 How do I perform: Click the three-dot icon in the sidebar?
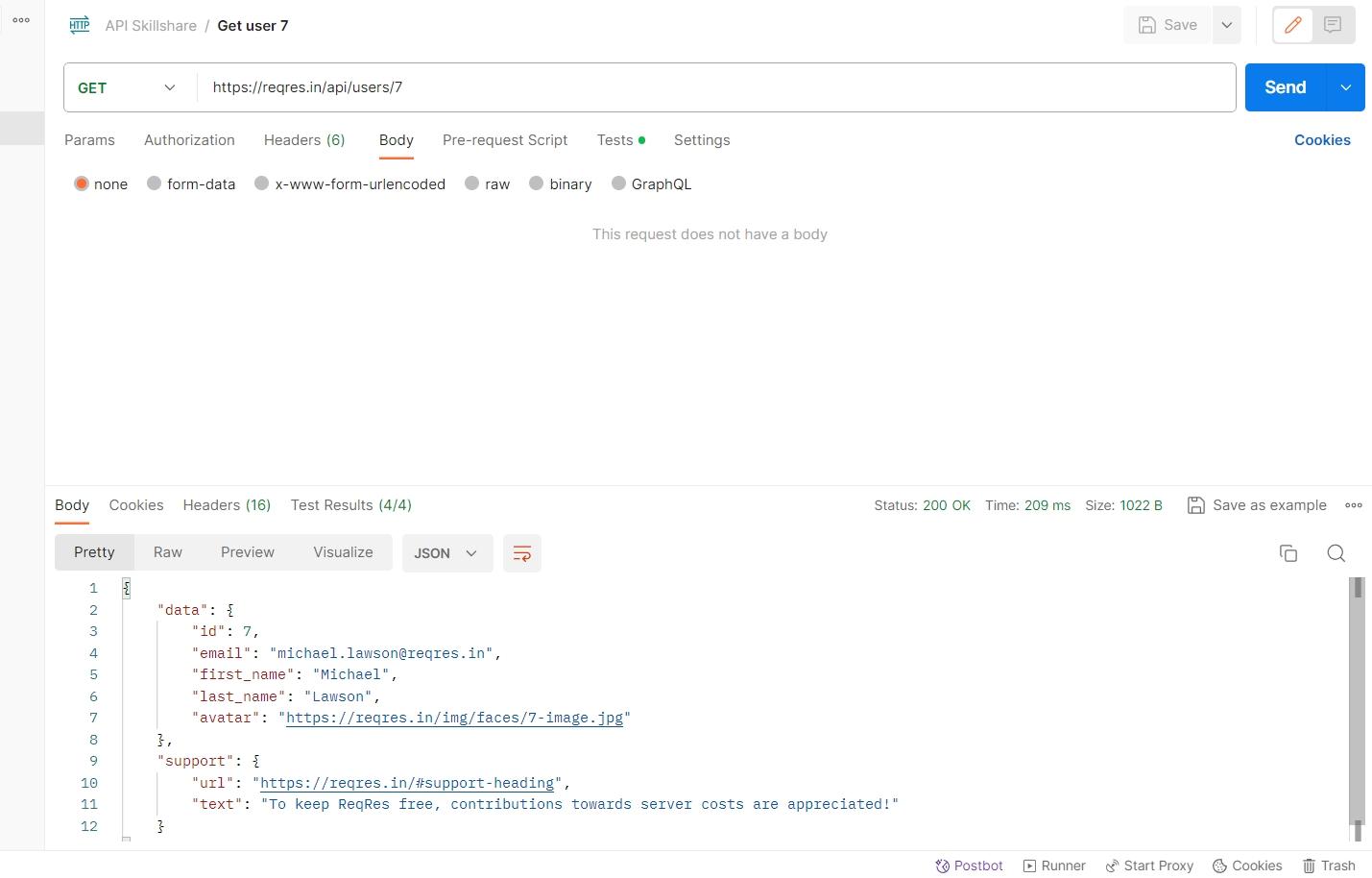(x=21, y=19)
